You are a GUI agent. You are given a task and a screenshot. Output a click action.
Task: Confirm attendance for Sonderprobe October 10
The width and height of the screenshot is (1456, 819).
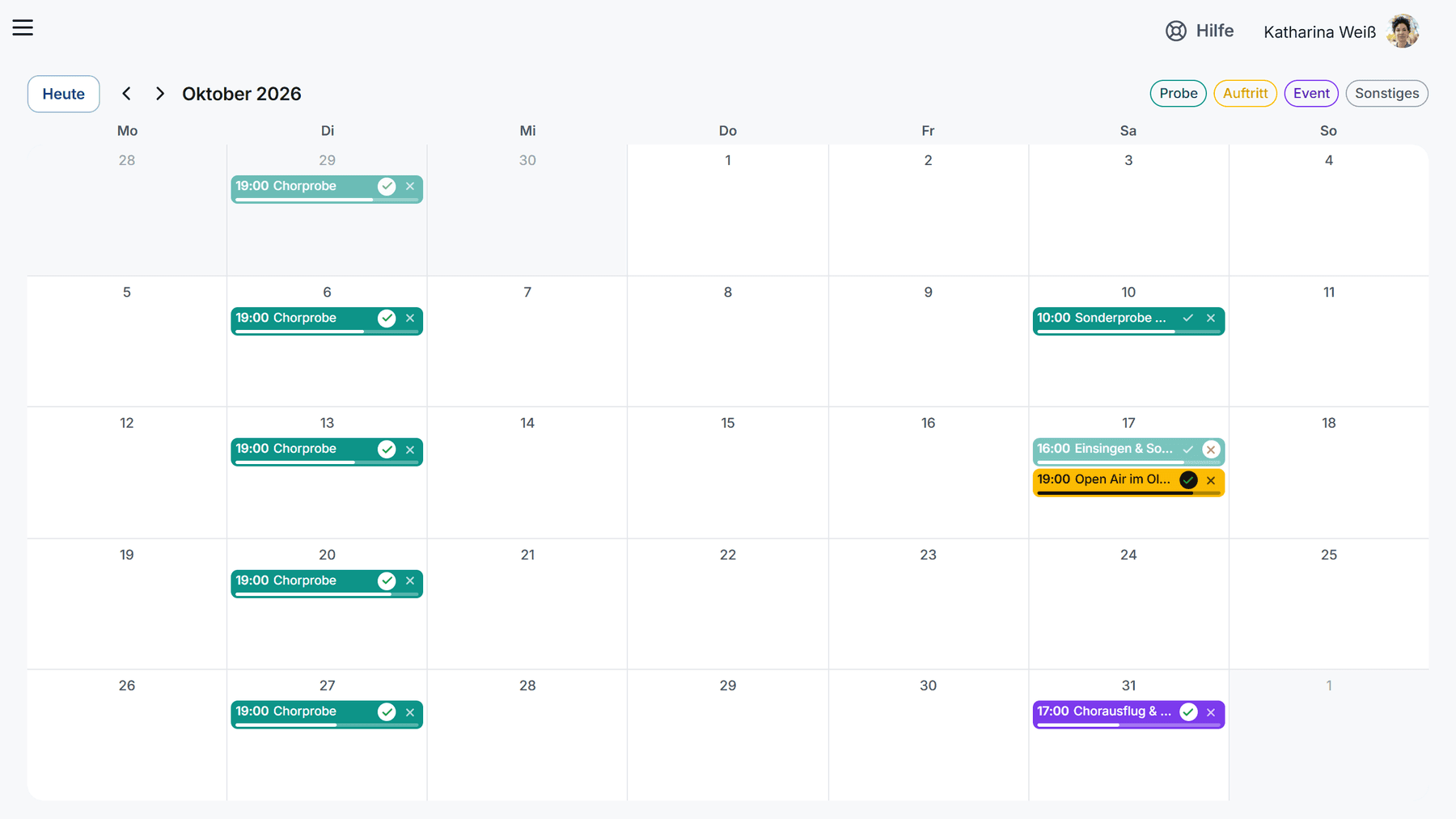tap(1188, 319)
